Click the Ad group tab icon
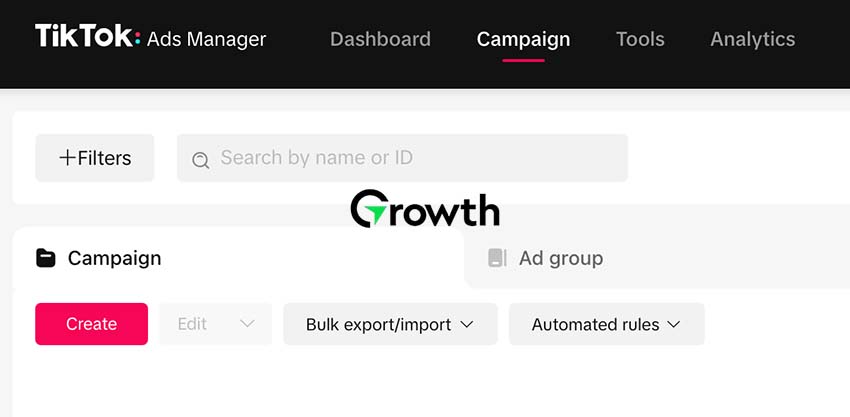This screenshot has height=417, width=850. (x=497, y=258)
